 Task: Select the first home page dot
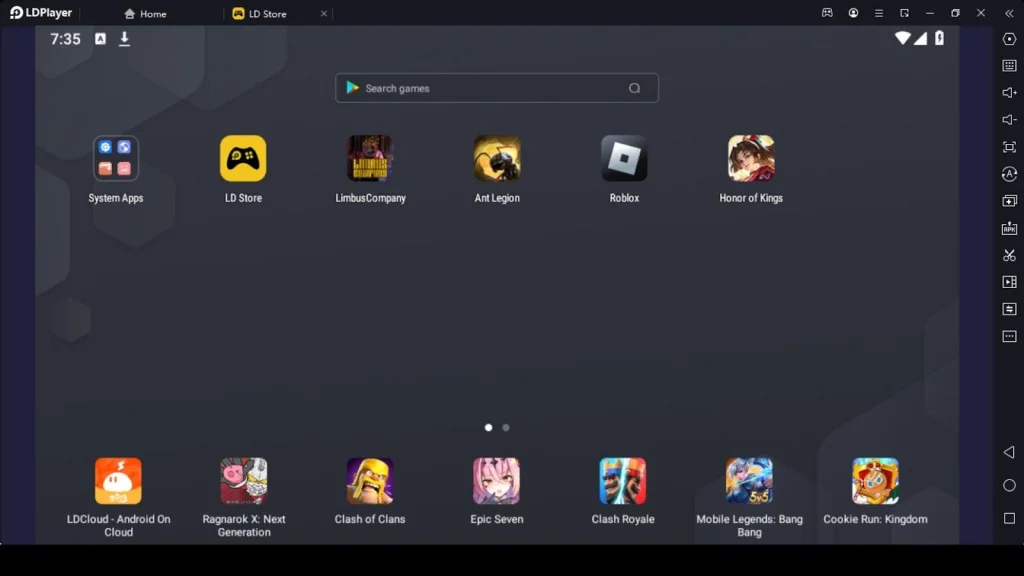tap(488, 428)
